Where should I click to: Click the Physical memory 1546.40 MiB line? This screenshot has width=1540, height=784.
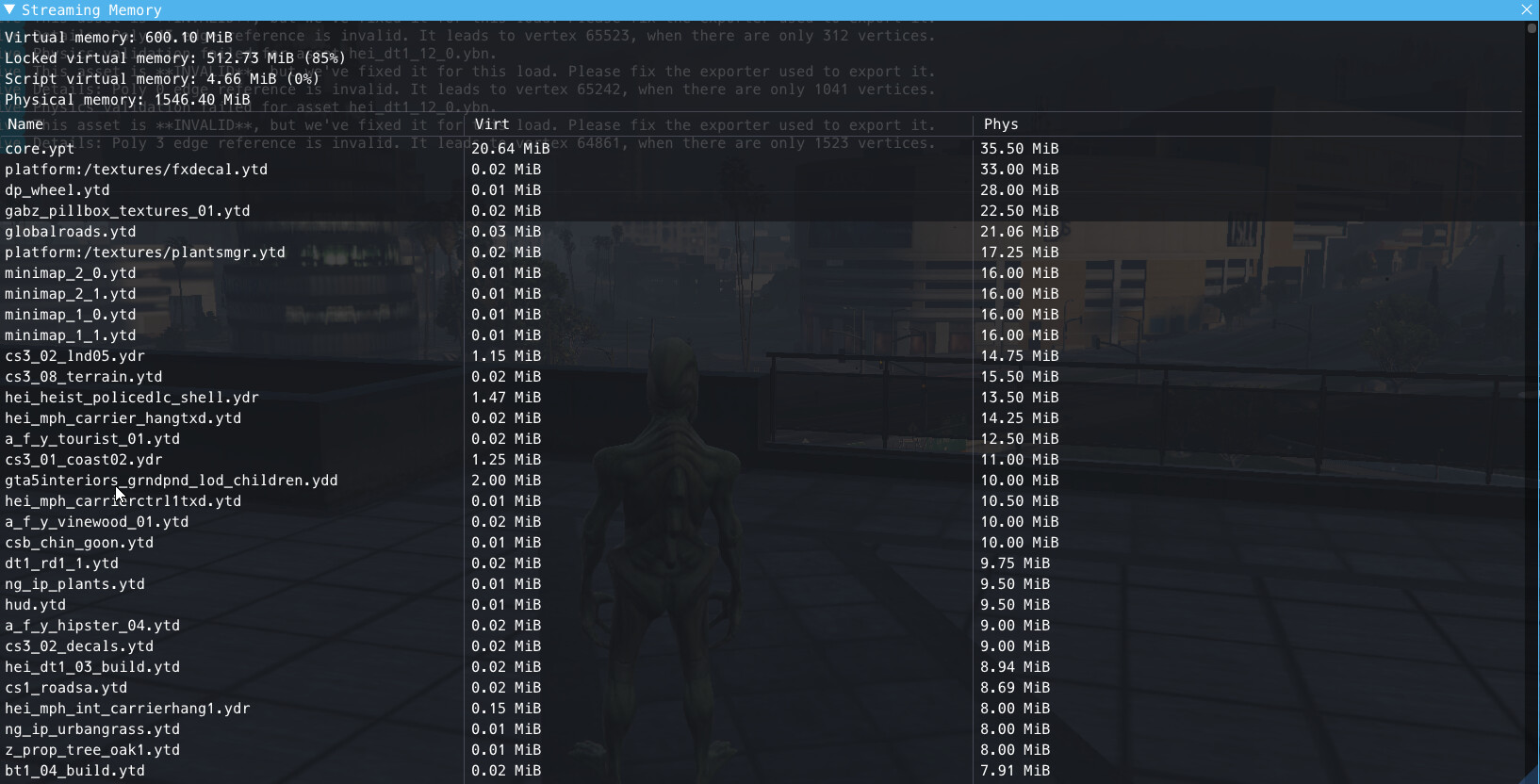(127, 100)
